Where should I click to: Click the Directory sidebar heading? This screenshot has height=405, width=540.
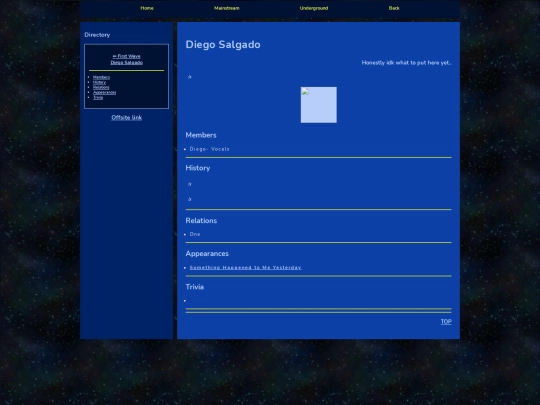97,35
